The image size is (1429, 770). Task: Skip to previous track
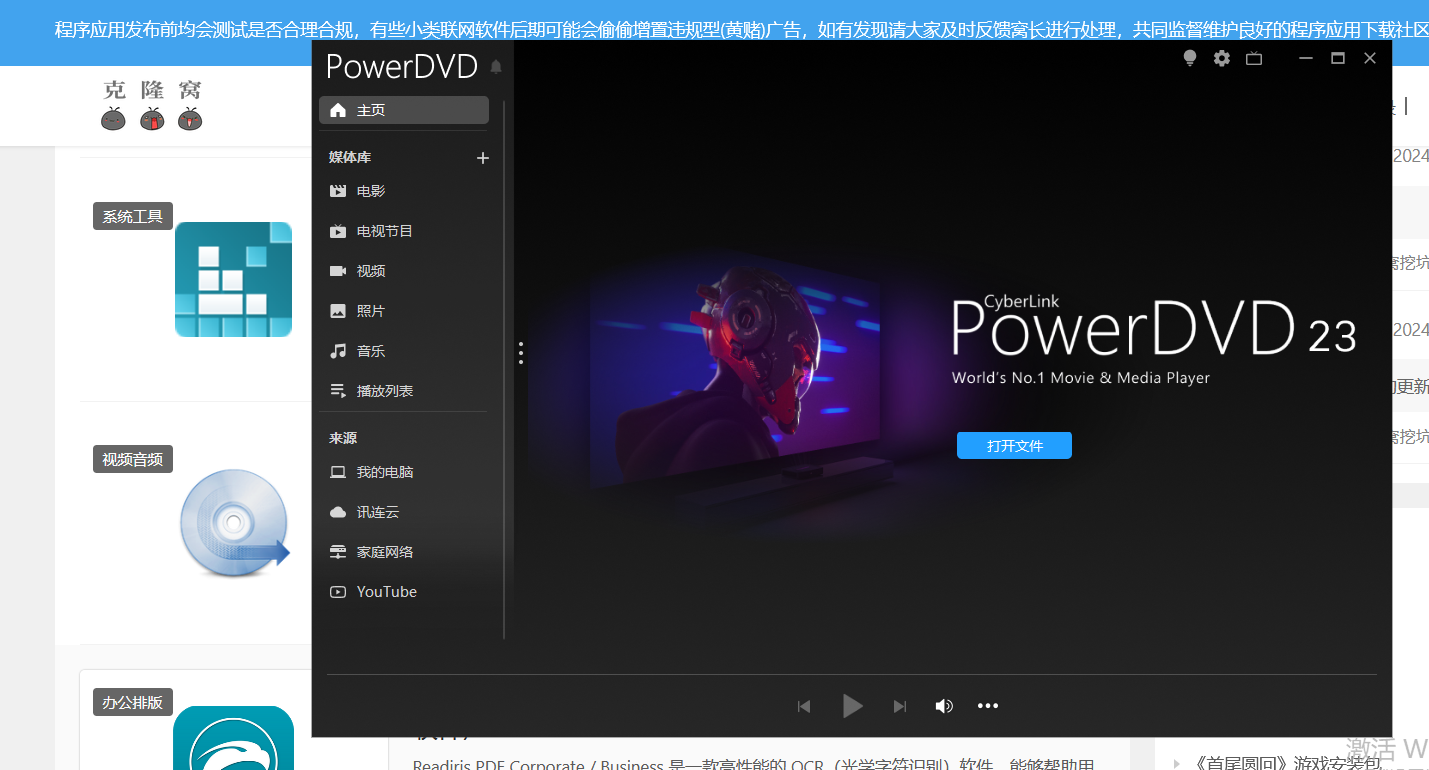pyautogui.click(x=804, y=706)
